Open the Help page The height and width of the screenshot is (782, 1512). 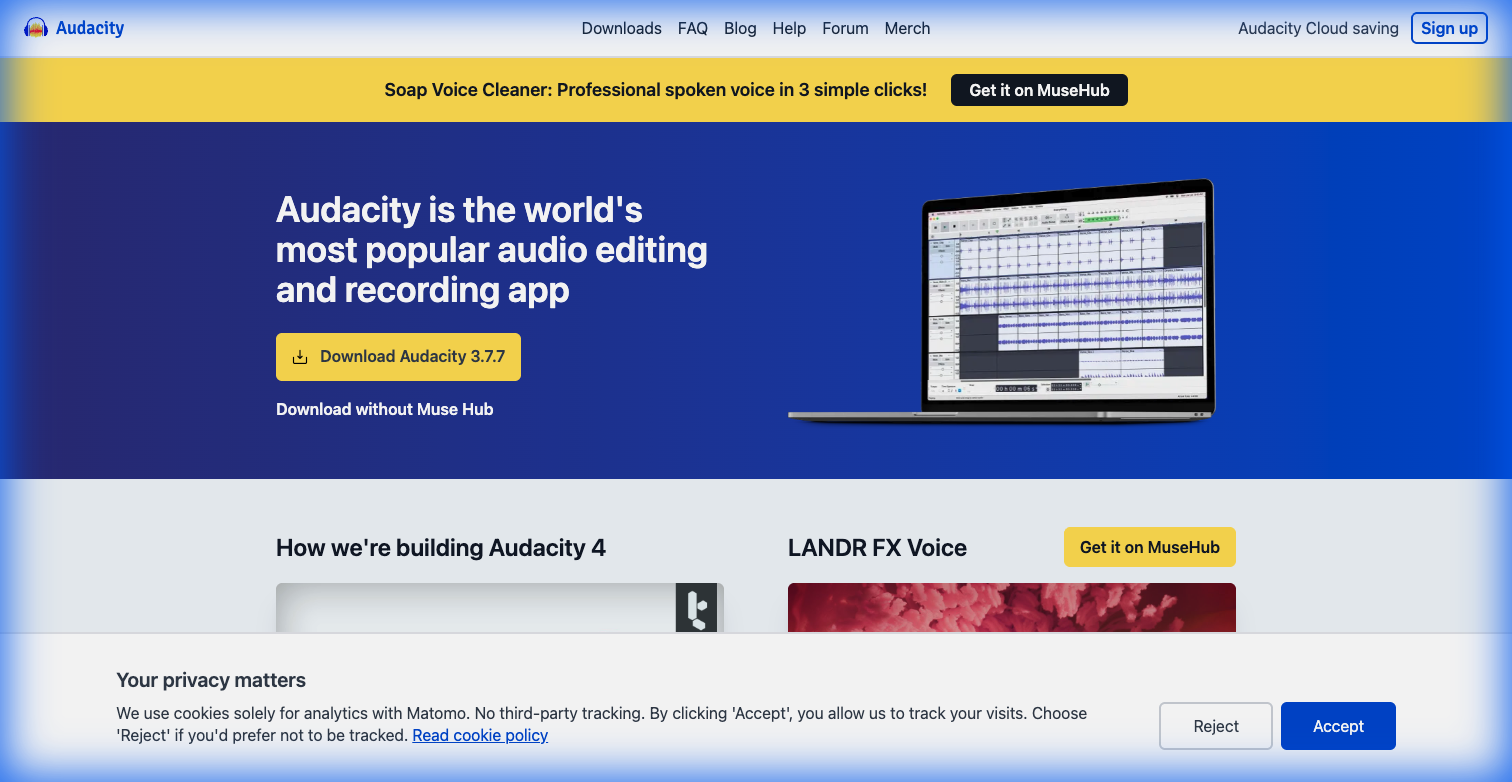point(789,28)
